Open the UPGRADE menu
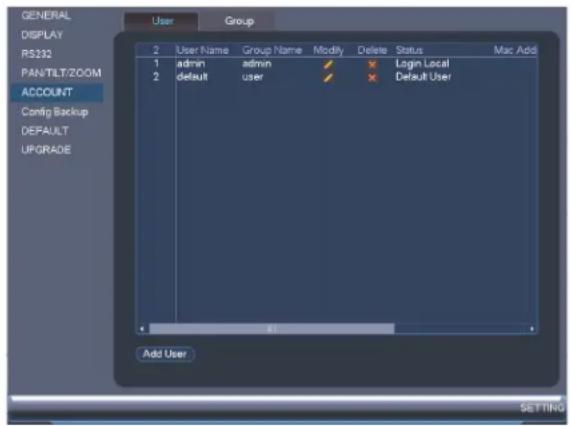This screenshot has height=426, width=570. 46,150
